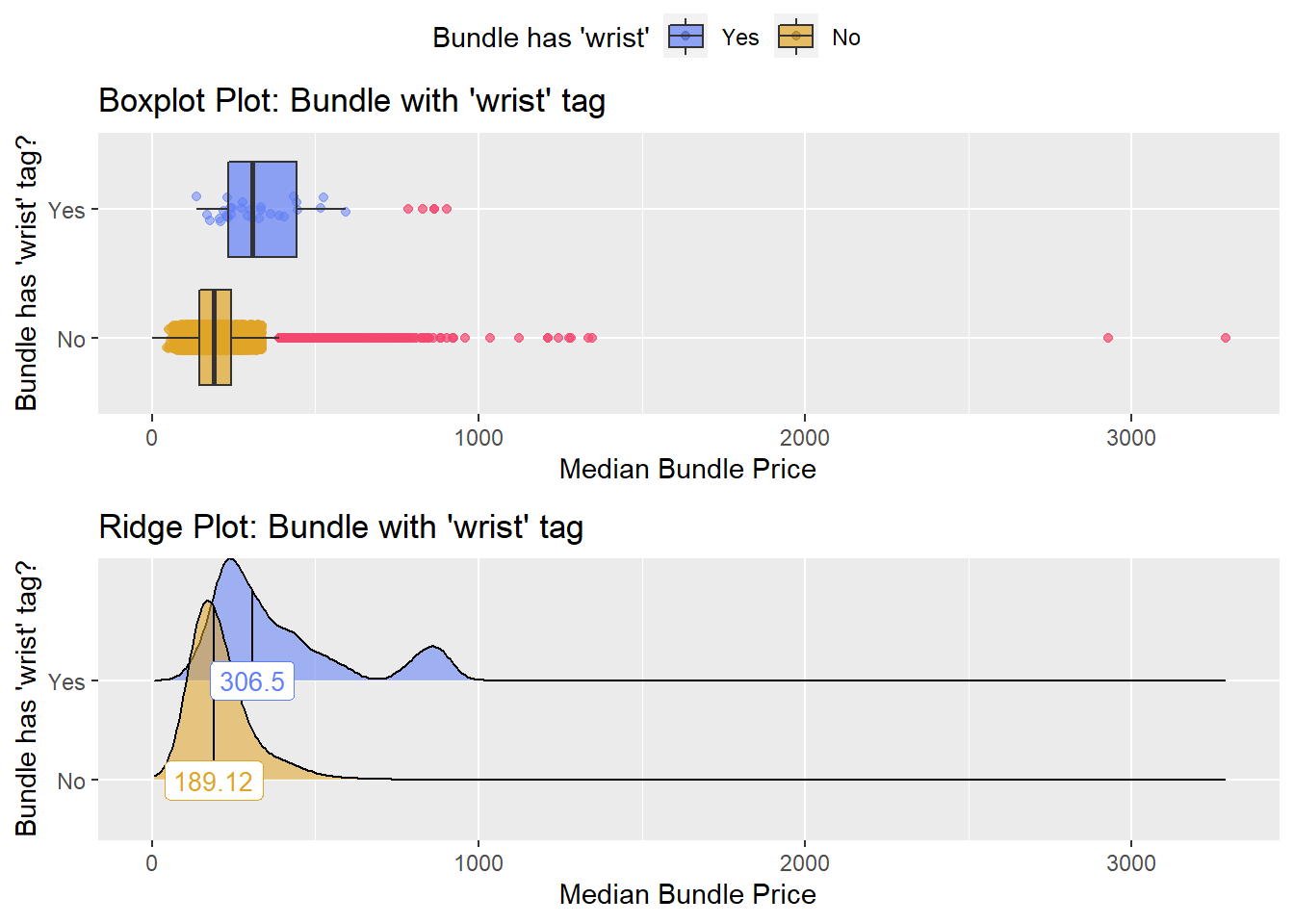Select the blue 'Yes' box in boxplot
Image resolution: width=1294 pixels, height=924 pixels.
(262, 209)
